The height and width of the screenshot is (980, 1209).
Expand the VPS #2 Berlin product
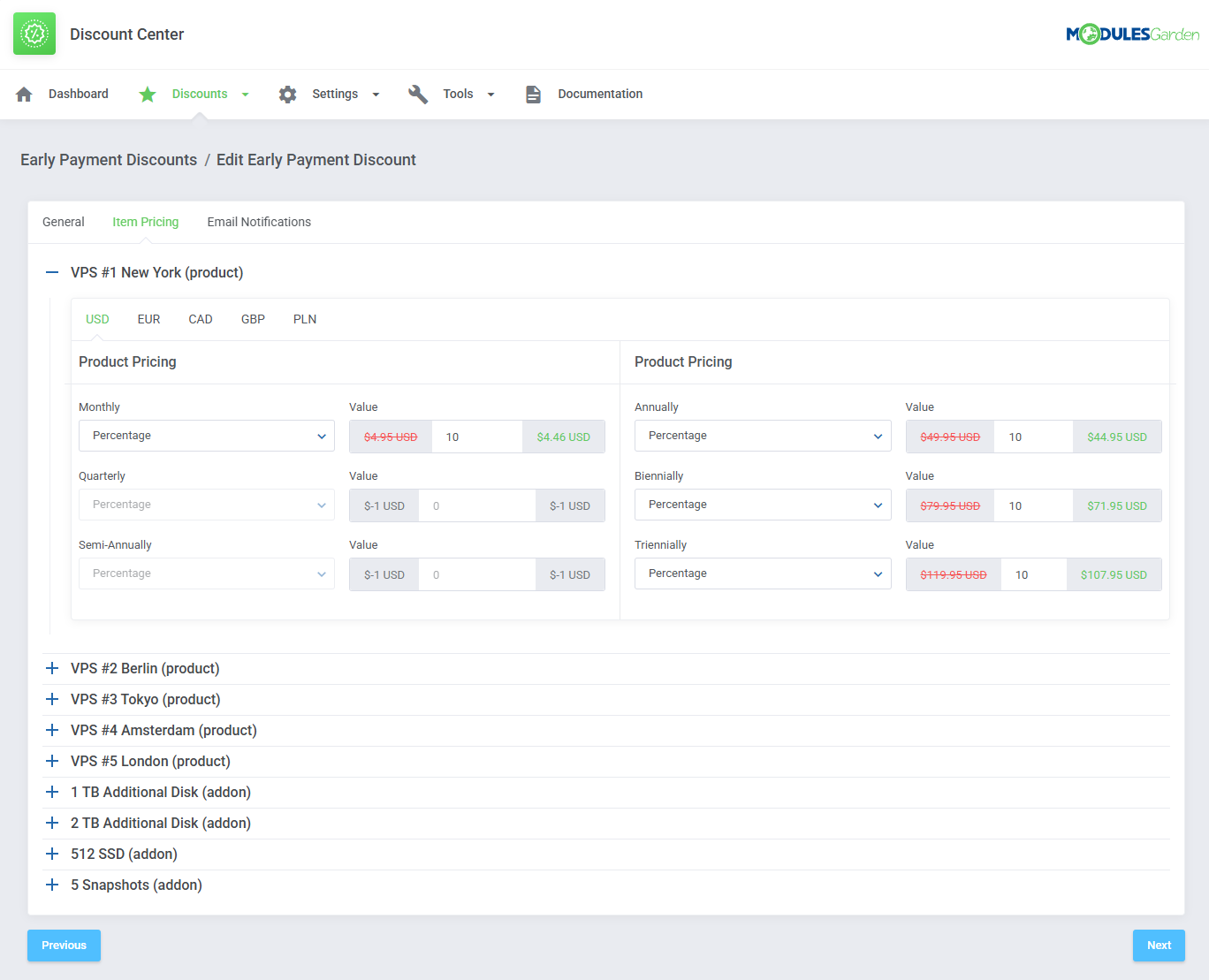click(52, 668)
